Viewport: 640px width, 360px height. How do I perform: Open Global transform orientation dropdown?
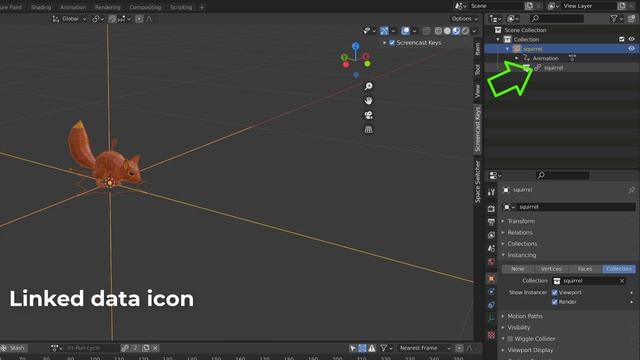pos(69,19)
